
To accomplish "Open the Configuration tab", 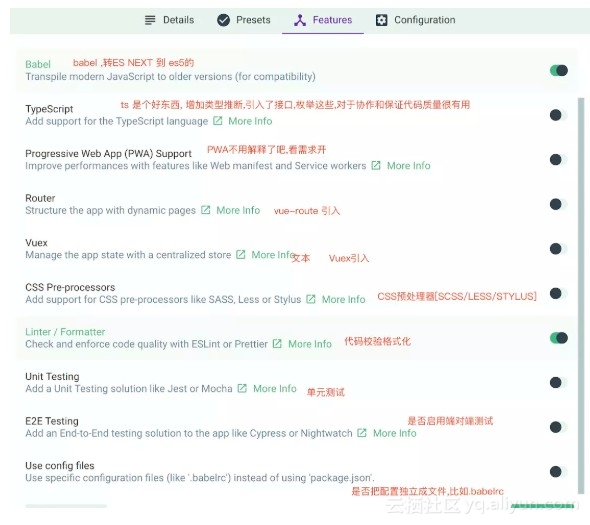I will 415,20.
